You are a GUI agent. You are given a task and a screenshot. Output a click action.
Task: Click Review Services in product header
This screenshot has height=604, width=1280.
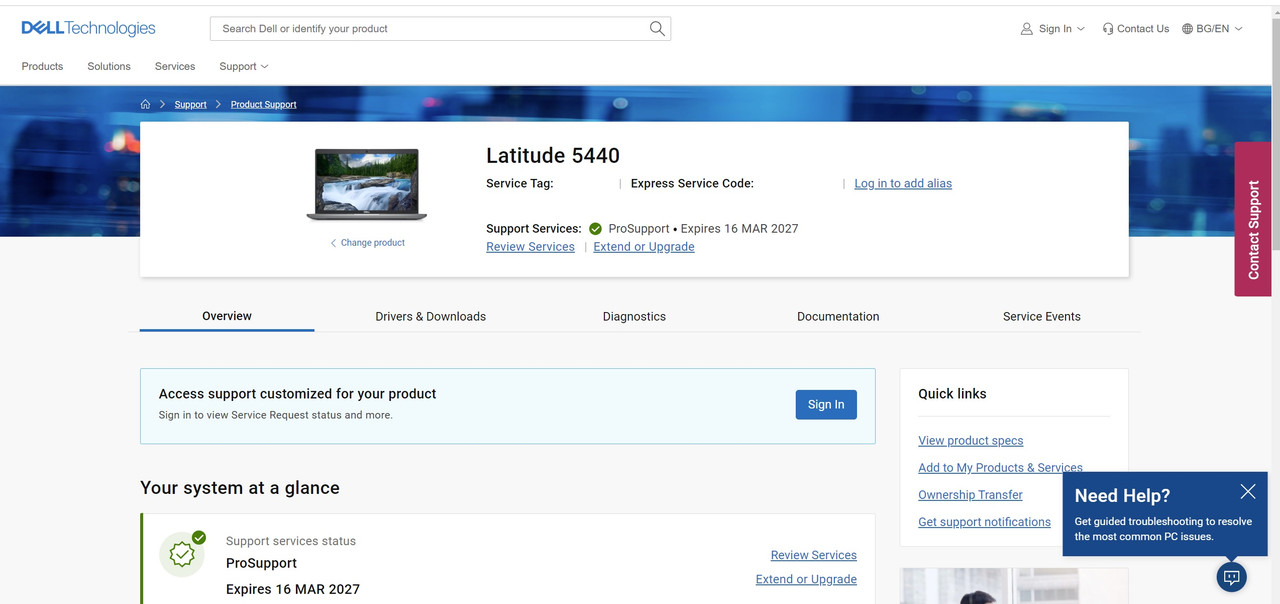(x=530, y=247)
